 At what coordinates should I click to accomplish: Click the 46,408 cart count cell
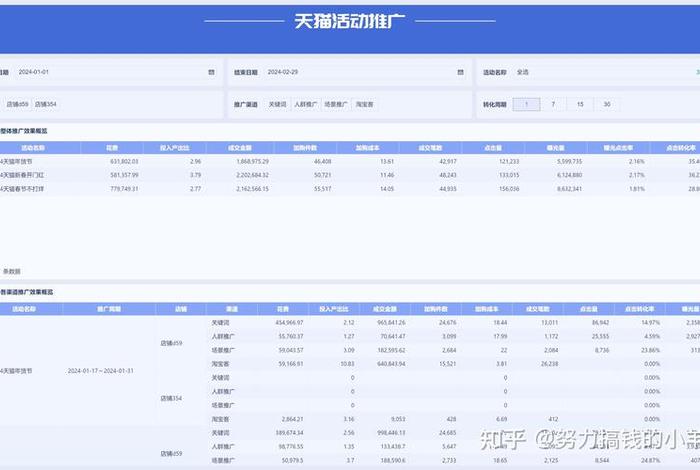tap(322, 161)
